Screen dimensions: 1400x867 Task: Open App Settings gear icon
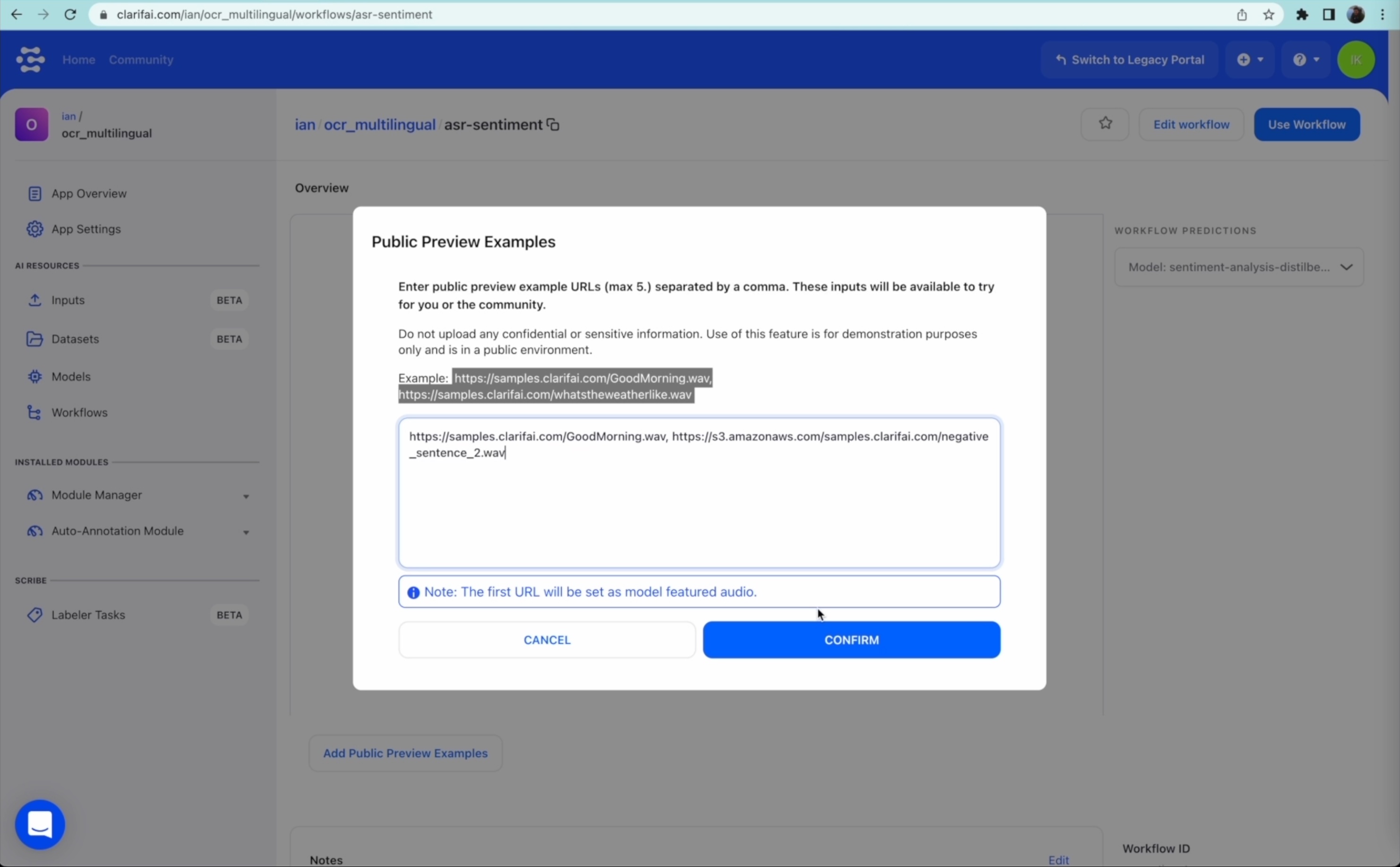(34, 229)
